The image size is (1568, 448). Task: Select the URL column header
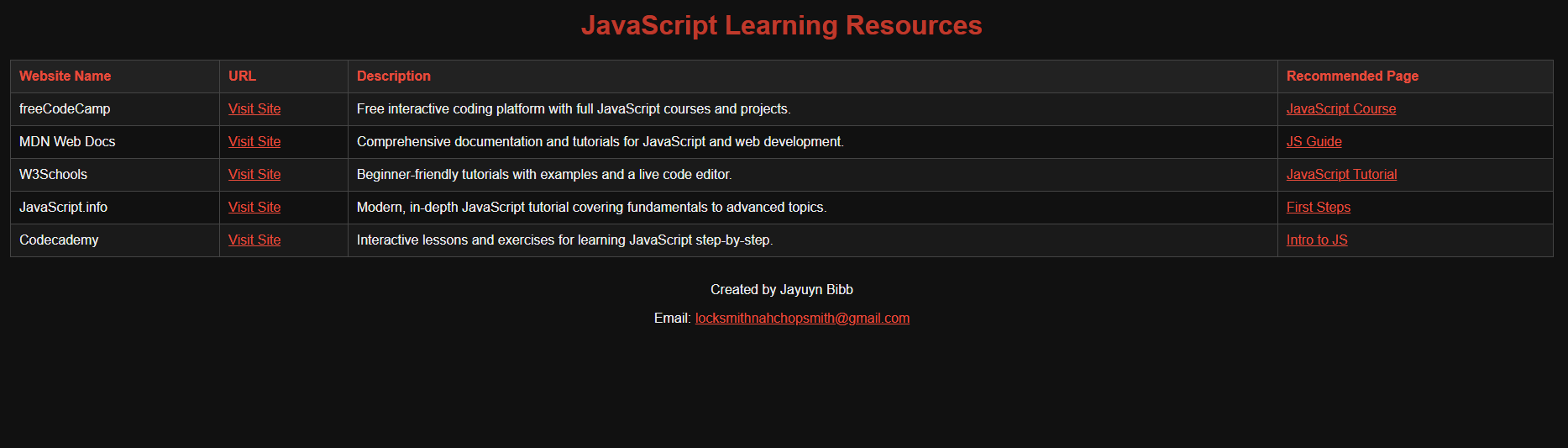[x=284, y=76]
